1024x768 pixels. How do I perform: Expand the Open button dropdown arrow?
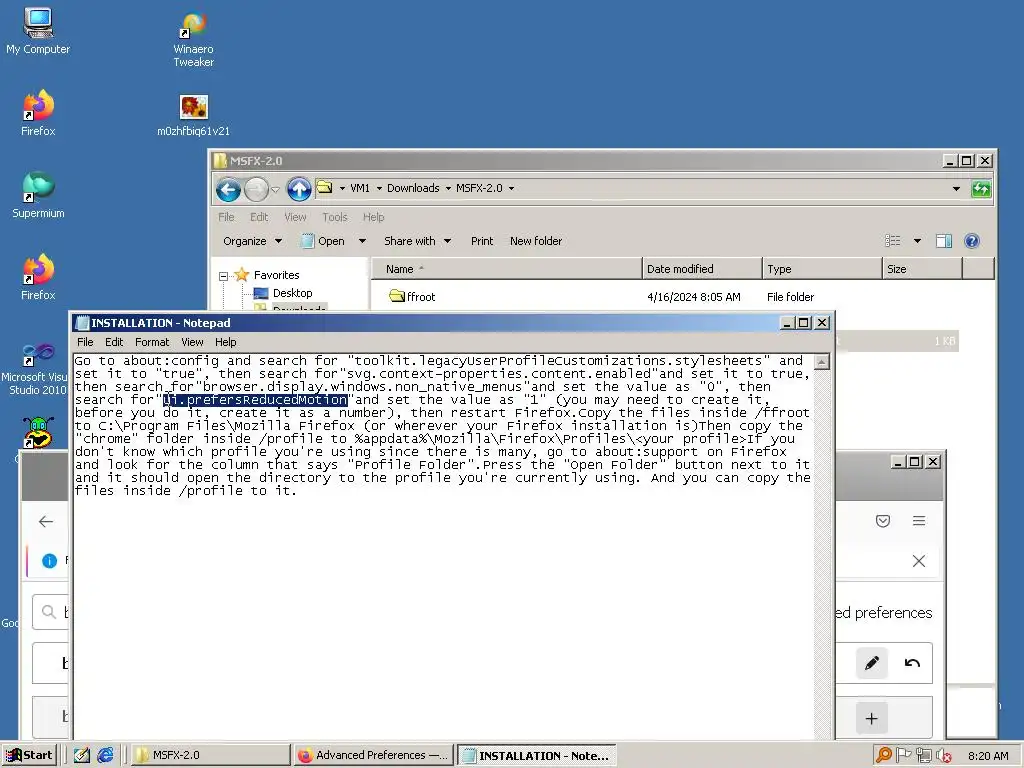coord(362,241)
